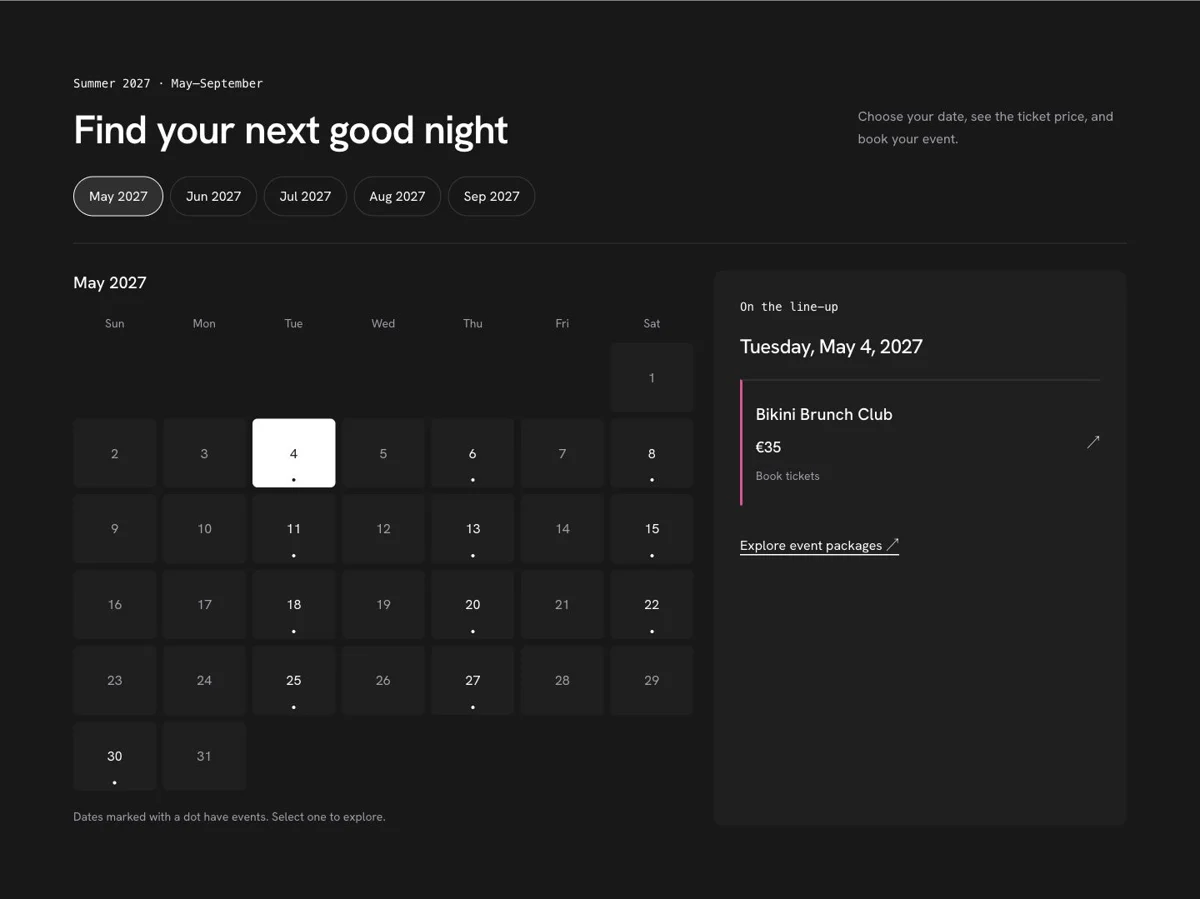Click the Summer 2027 May–September text
This screenshot has width=1200, height=899.
click(168, 84)
